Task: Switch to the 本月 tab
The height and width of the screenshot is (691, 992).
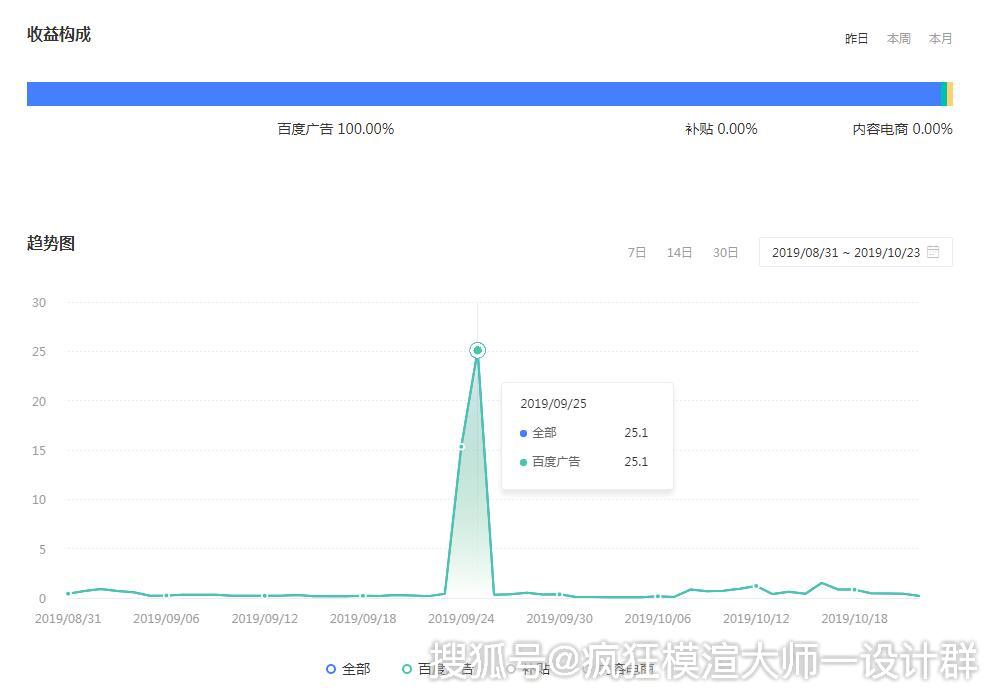Action: pos(940,38)
